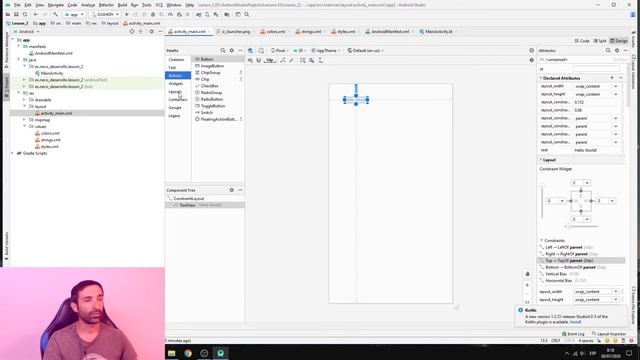This screenshot has height=360, width=640.
Task: Open the guidelines icon in design toolbar
Action: 320,60
